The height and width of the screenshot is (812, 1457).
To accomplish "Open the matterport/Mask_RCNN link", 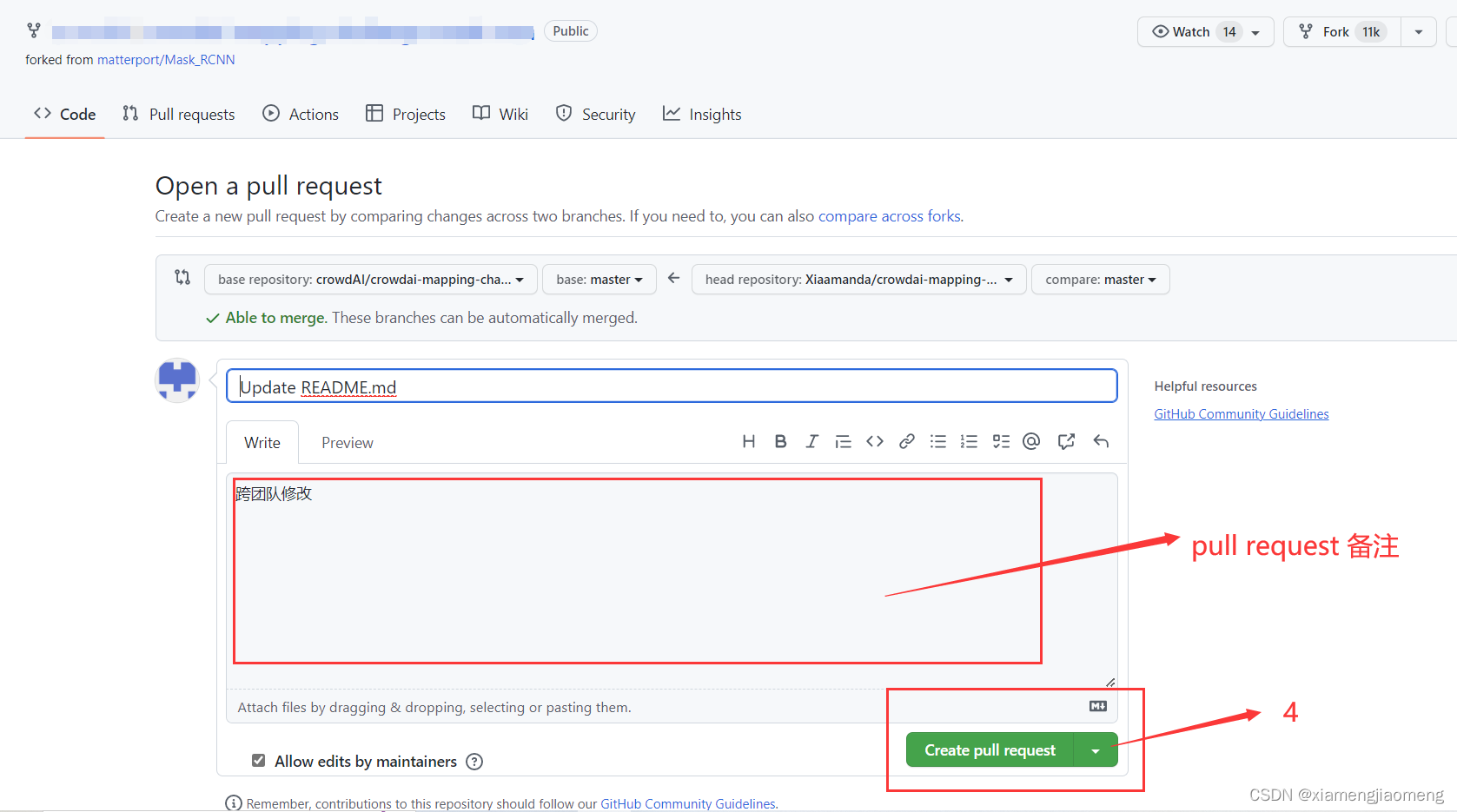I will (x=166, y=60).
